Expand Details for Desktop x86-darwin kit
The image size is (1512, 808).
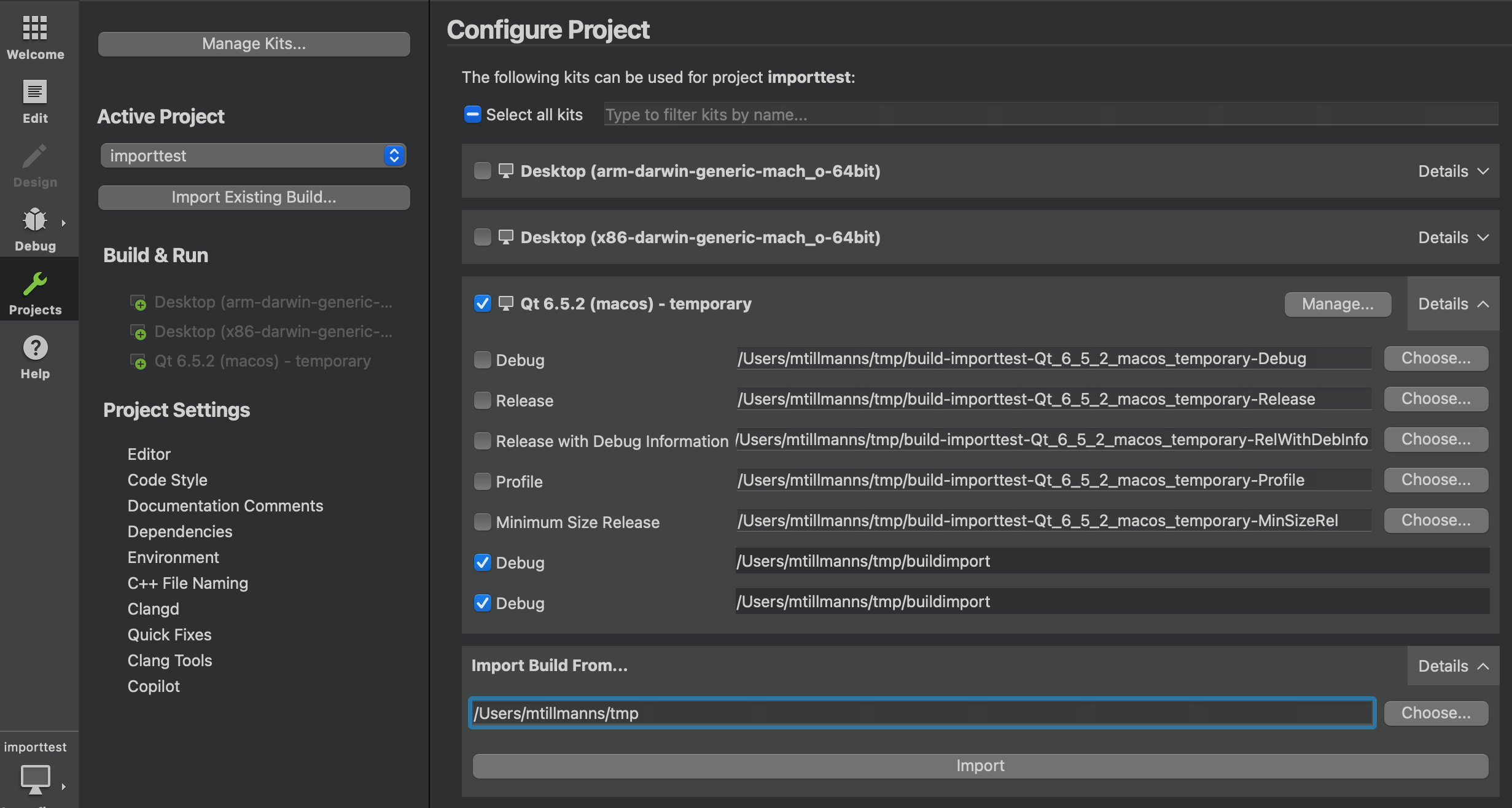pyautogui.click(x=1453, y=237)
